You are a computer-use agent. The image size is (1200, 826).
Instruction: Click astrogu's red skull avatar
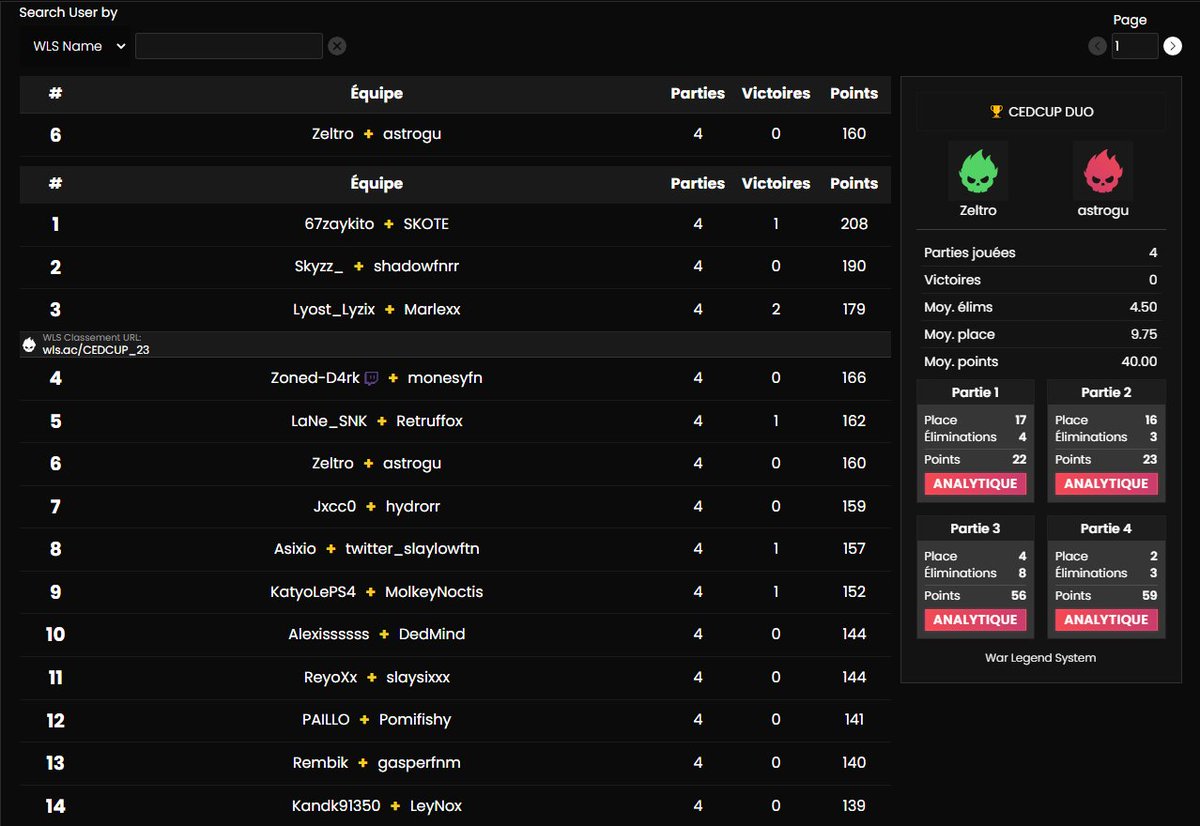click(1103, 170)
